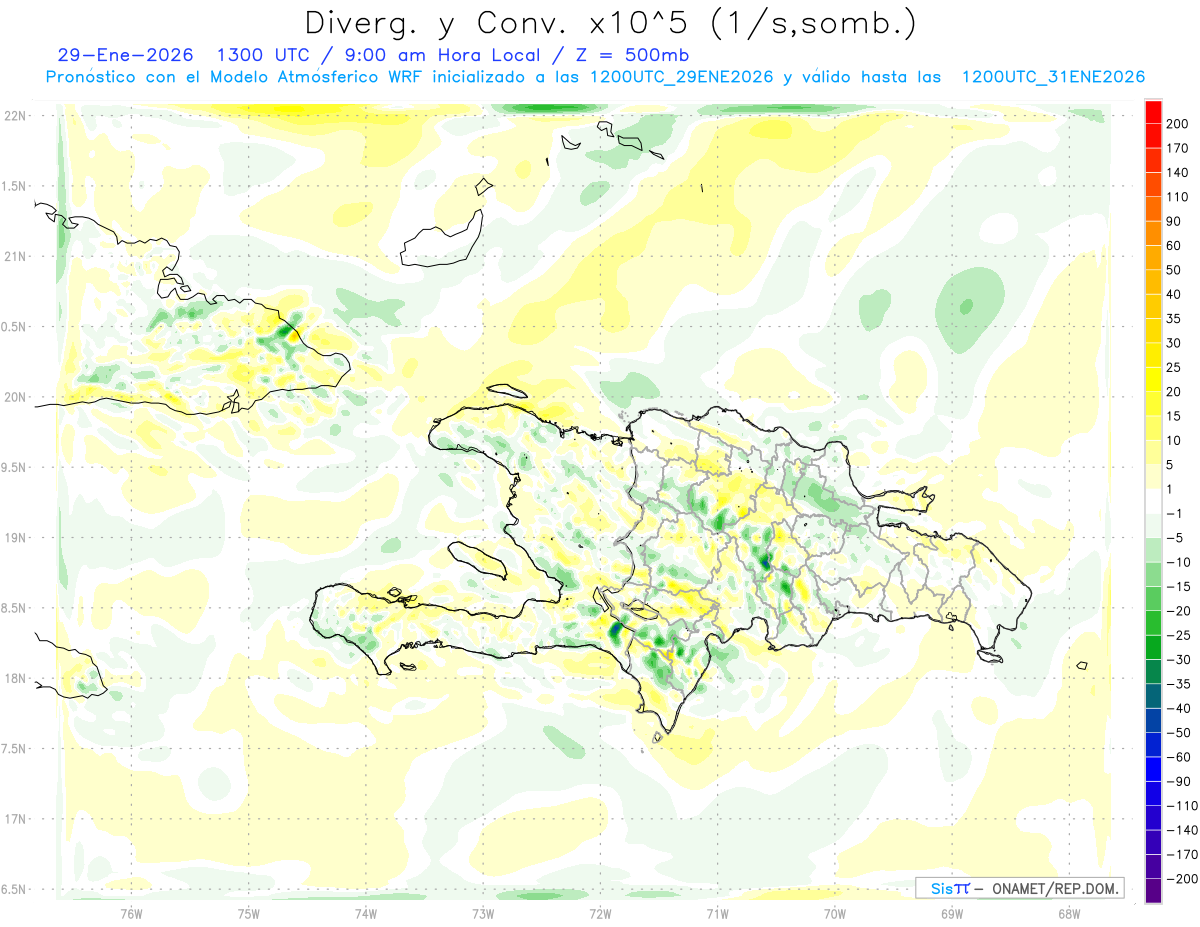This screenshot has height=927, width=1200.
Task: Click the '-50' colorbar value
Action: point(1179,733)
